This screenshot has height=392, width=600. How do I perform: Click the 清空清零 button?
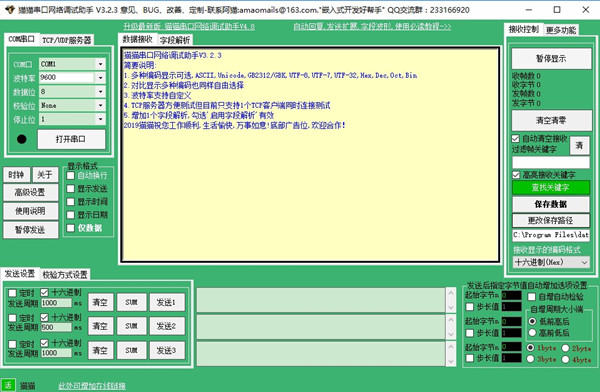point(551,121)
